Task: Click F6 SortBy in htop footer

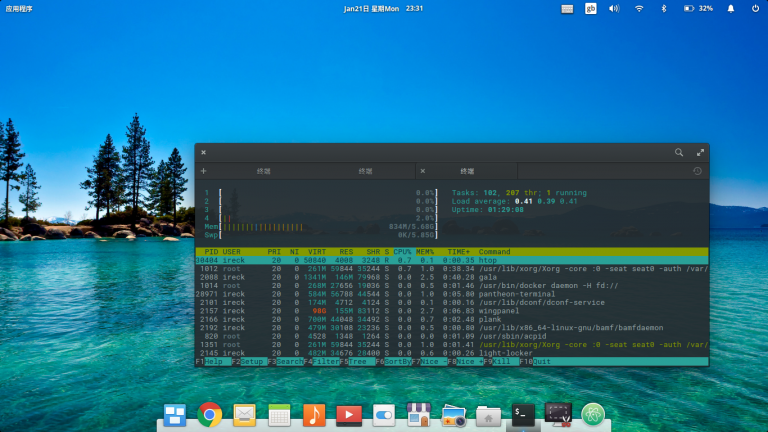Action: click(x=393, y=361)
